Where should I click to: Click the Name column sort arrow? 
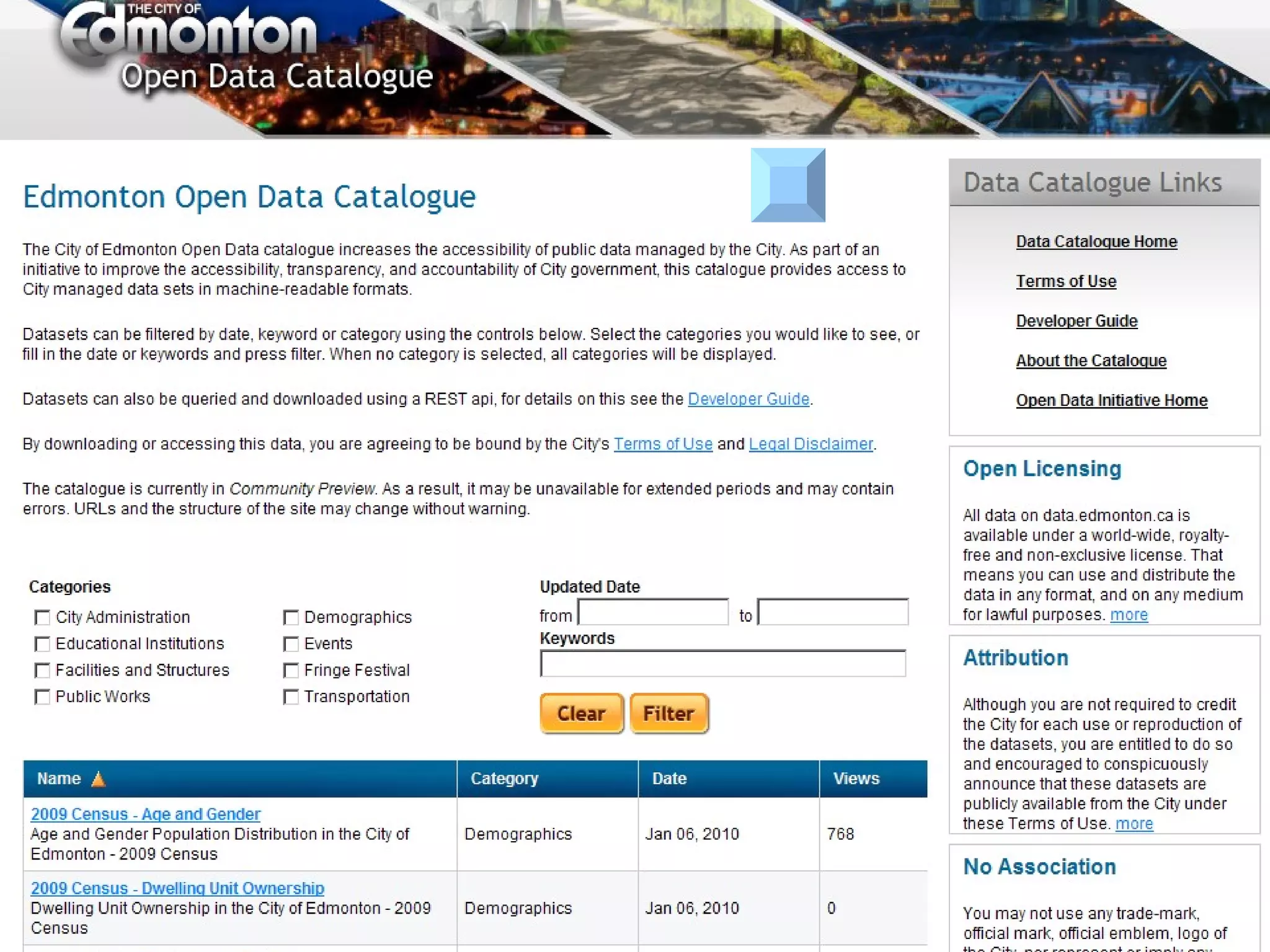click(98, 779)
